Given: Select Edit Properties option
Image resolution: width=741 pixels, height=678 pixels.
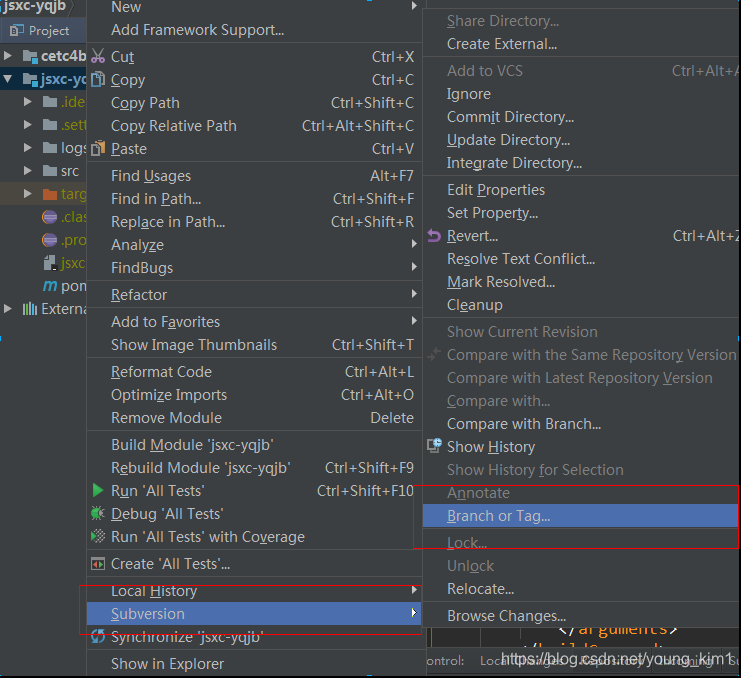Looking at the screenshot, I should (x=580, y=190).
